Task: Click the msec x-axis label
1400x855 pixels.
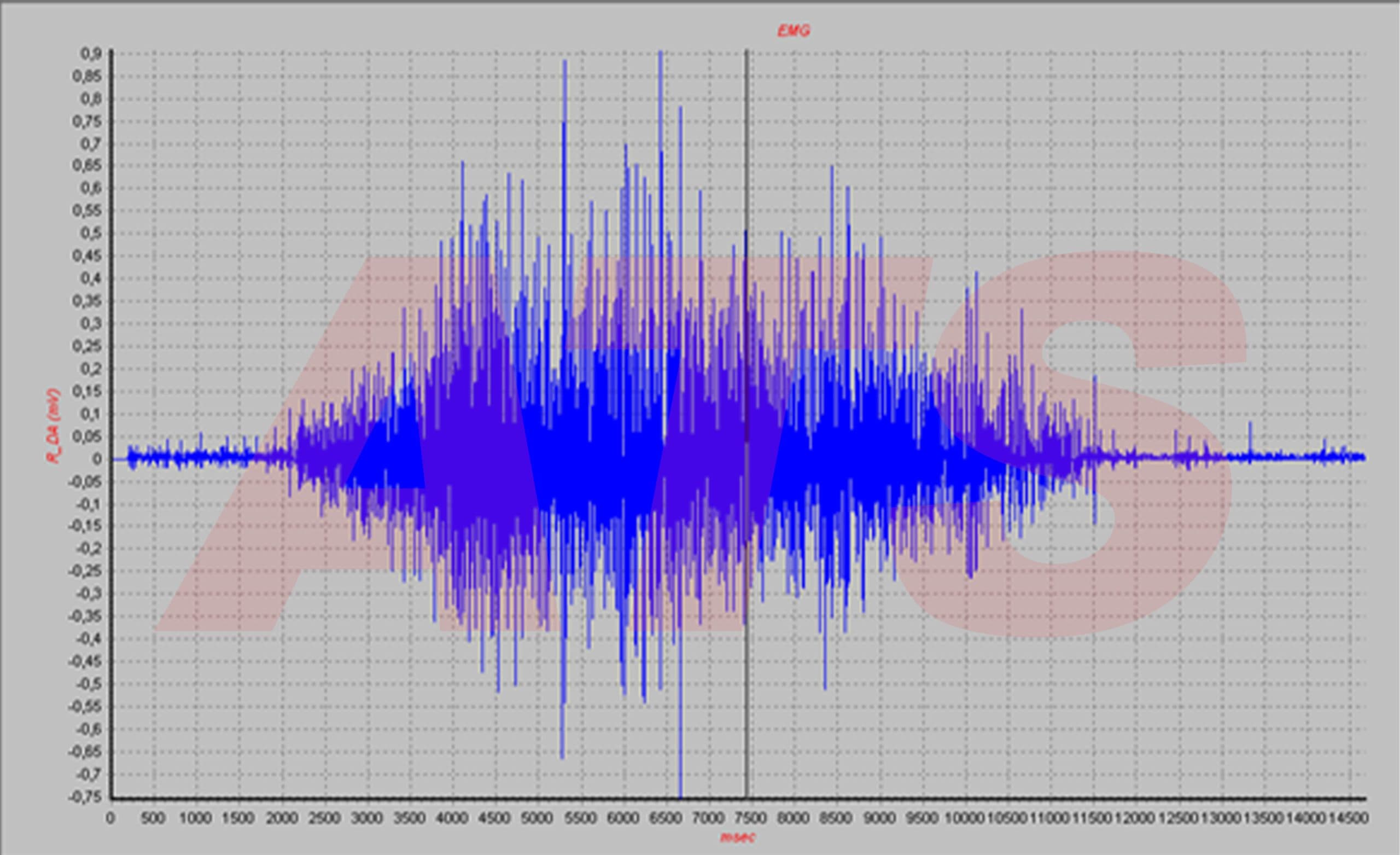Action: click(738, 837)
